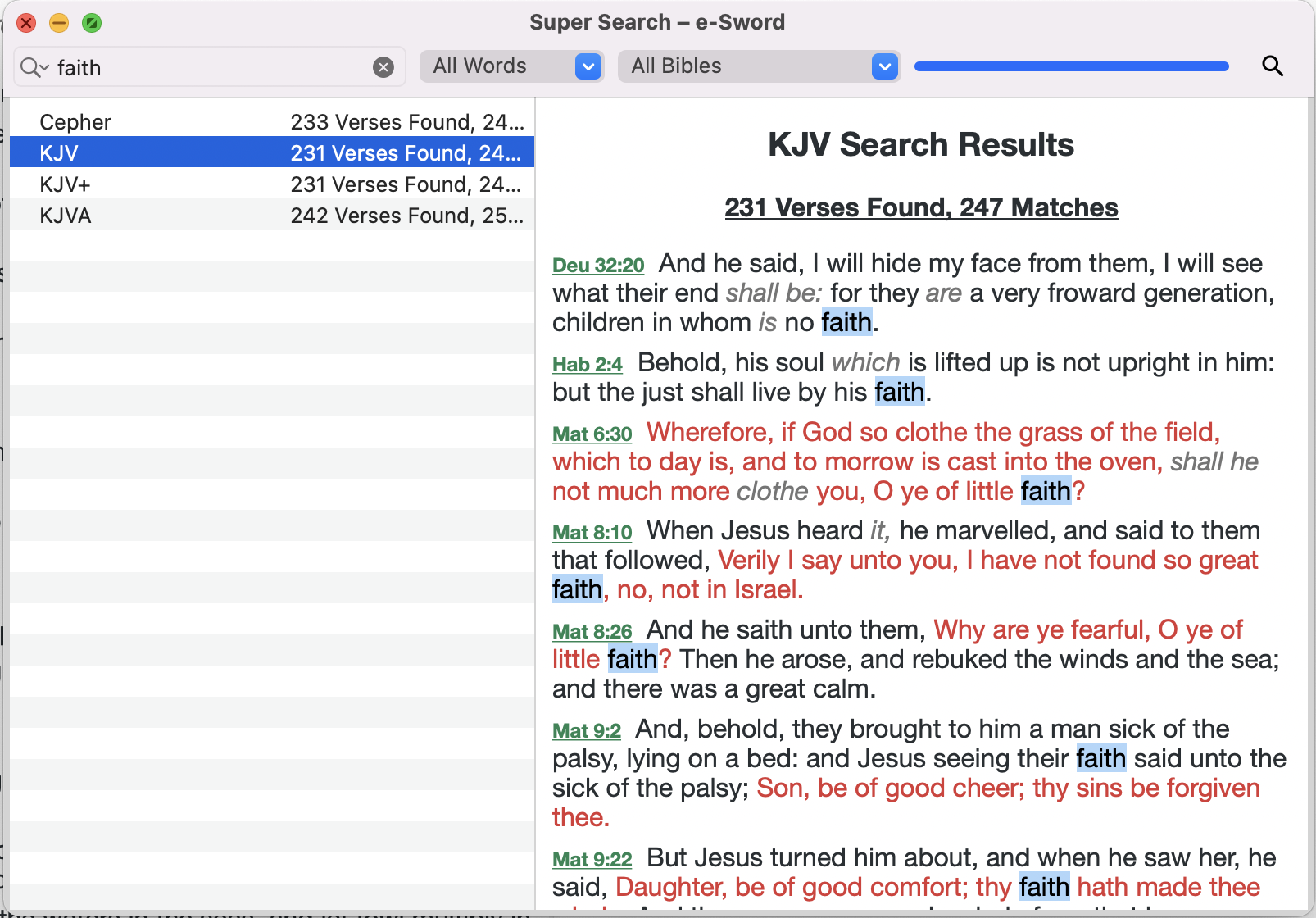Select the KJV+ results row
Image resolution: width=1316 pixels, height=918 pixels.
click(x=272, y=184)
